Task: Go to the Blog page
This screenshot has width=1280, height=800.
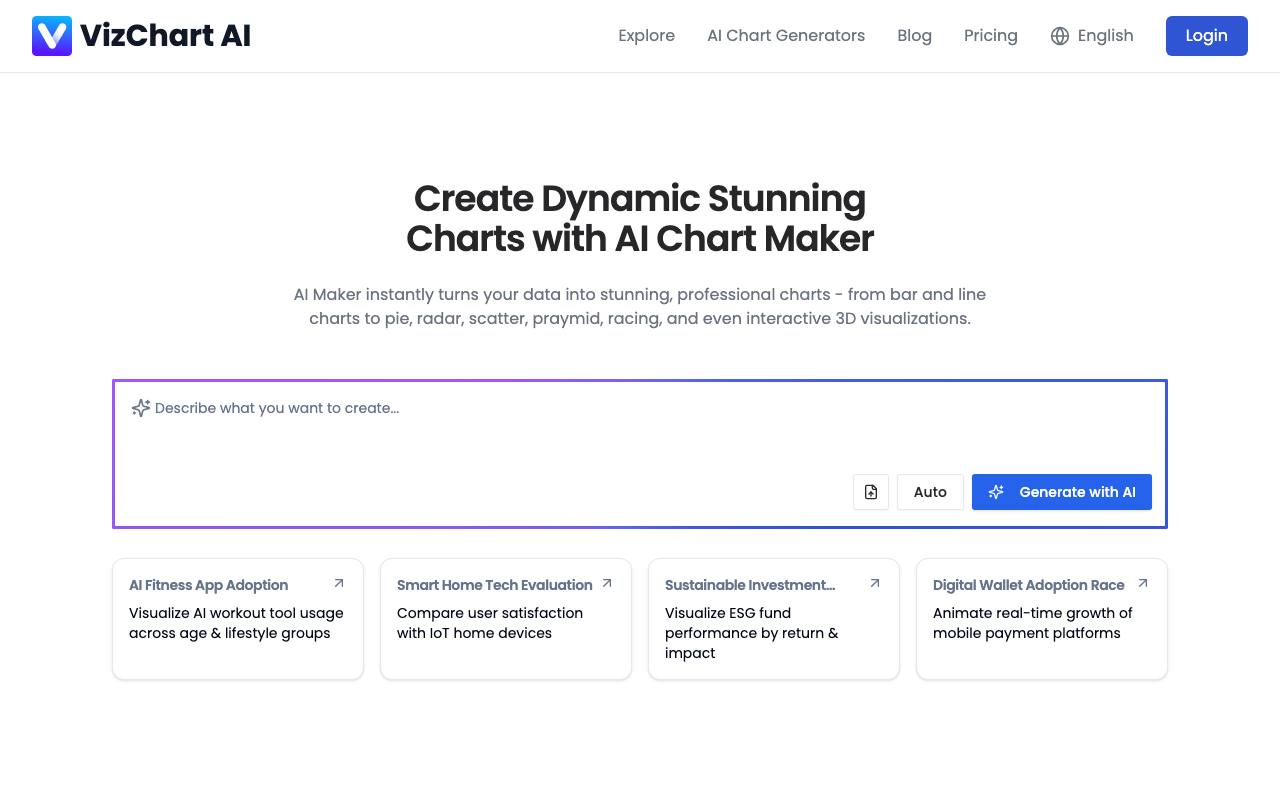Action: (x=914, y=36)
